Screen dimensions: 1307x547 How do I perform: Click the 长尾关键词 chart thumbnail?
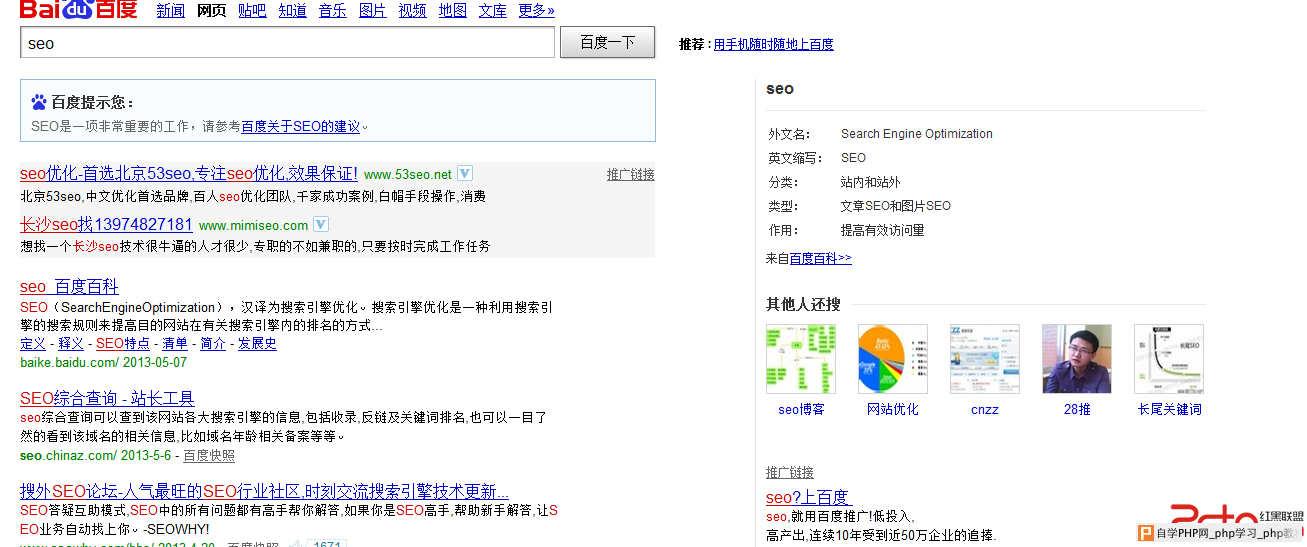1169,359
